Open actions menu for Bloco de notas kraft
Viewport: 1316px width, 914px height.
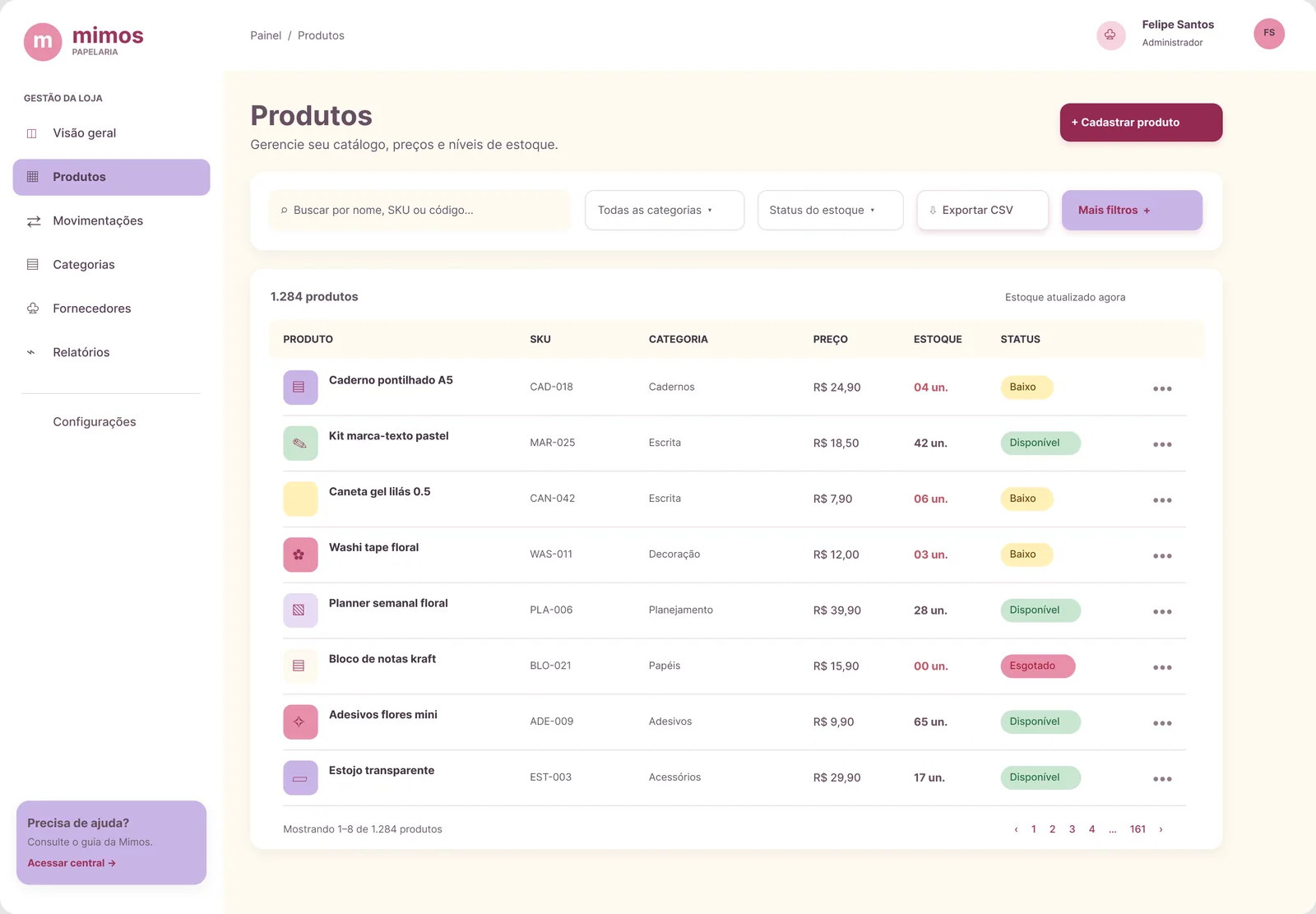1162,667
